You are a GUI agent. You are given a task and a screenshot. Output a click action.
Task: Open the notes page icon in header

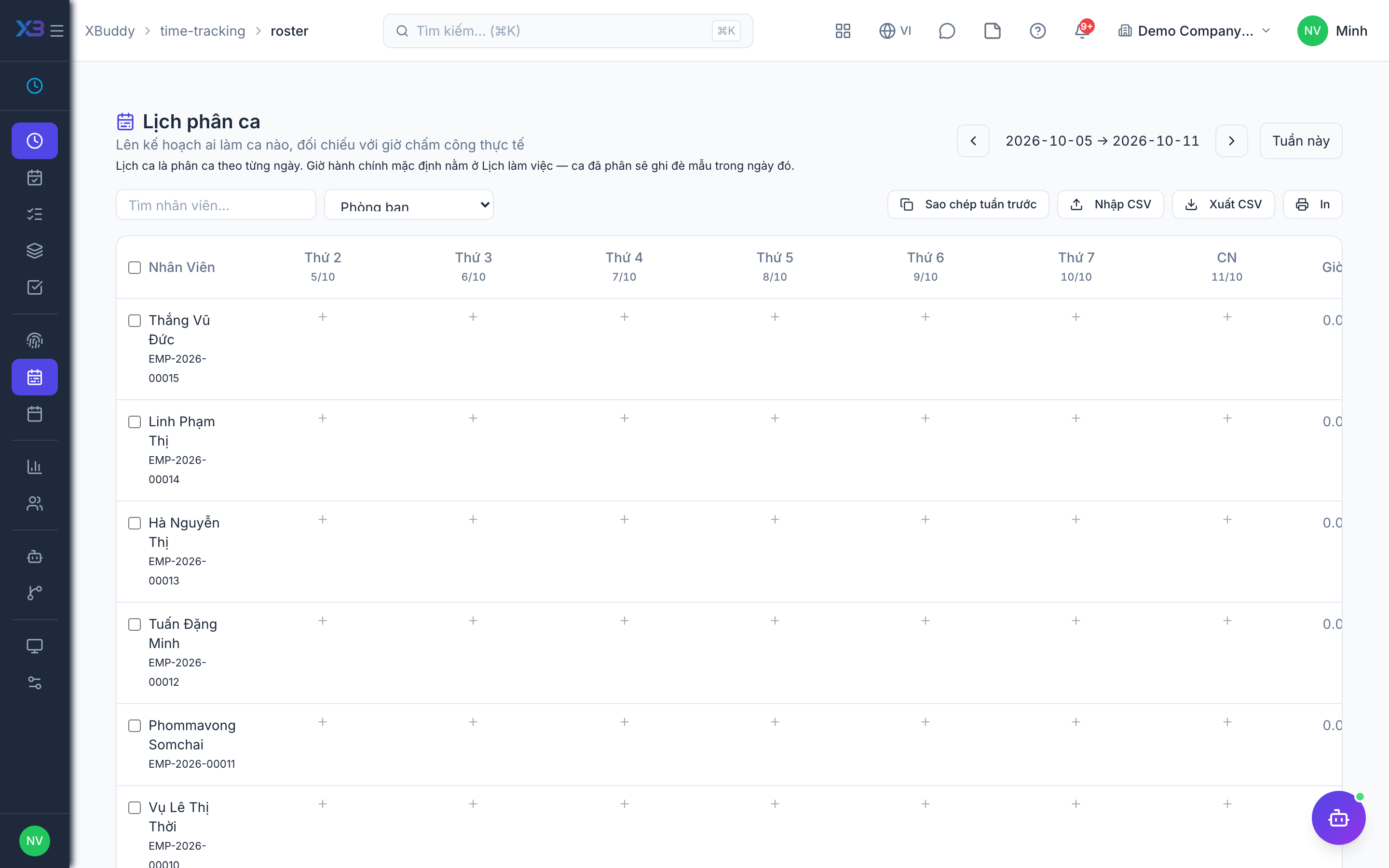coord(992,30)
